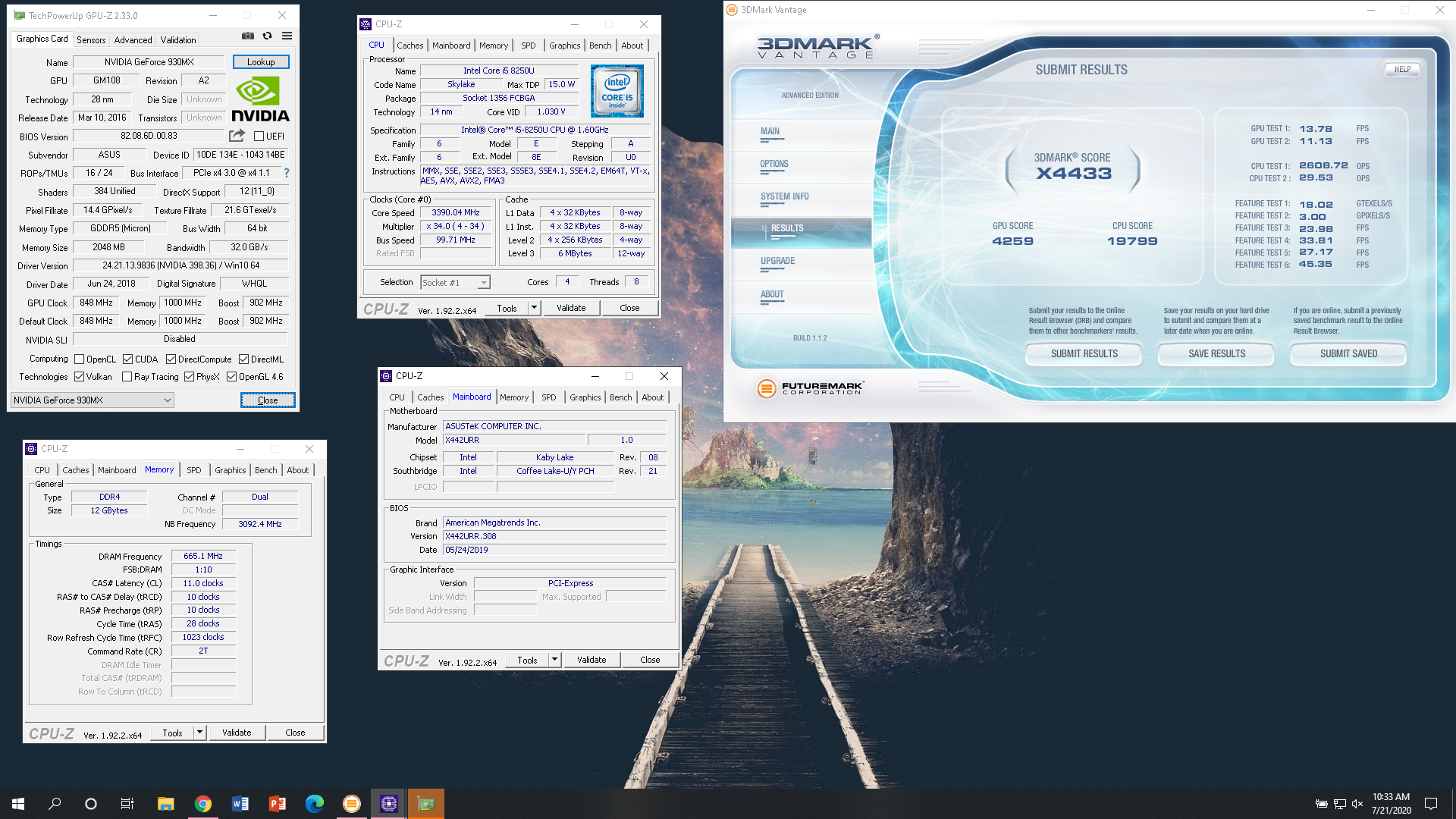The image size is (1456, 819).
Task: Click SUBMIT RESULTS in 3DMark Vantage
Action: 1084,354
